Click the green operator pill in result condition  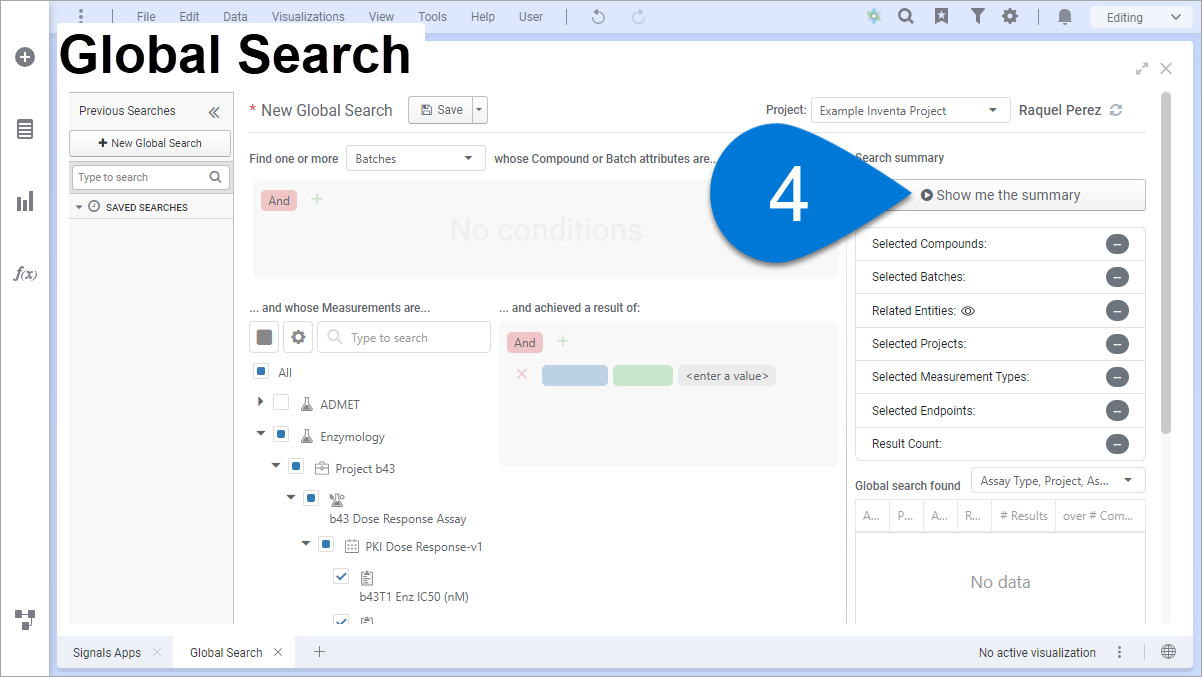[643, 376]
